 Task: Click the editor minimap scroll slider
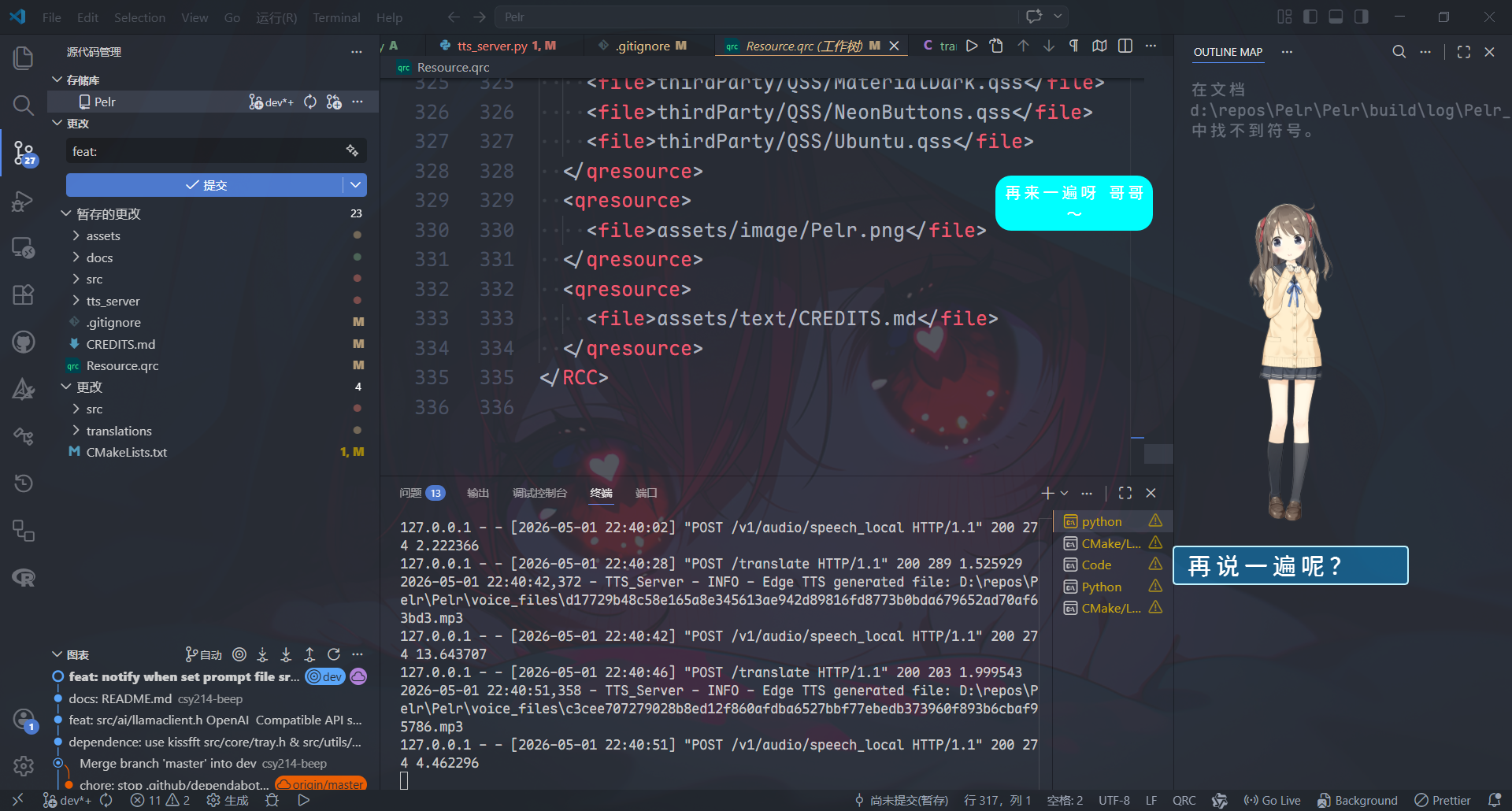tap(1158, 454)
